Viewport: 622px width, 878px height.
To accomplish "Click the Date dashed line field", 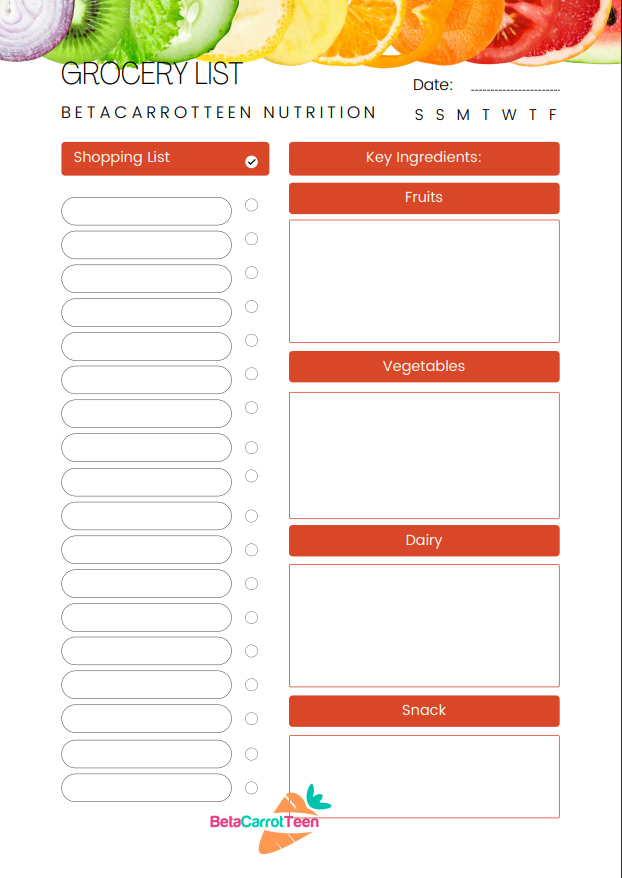I will tap(515, 90).
